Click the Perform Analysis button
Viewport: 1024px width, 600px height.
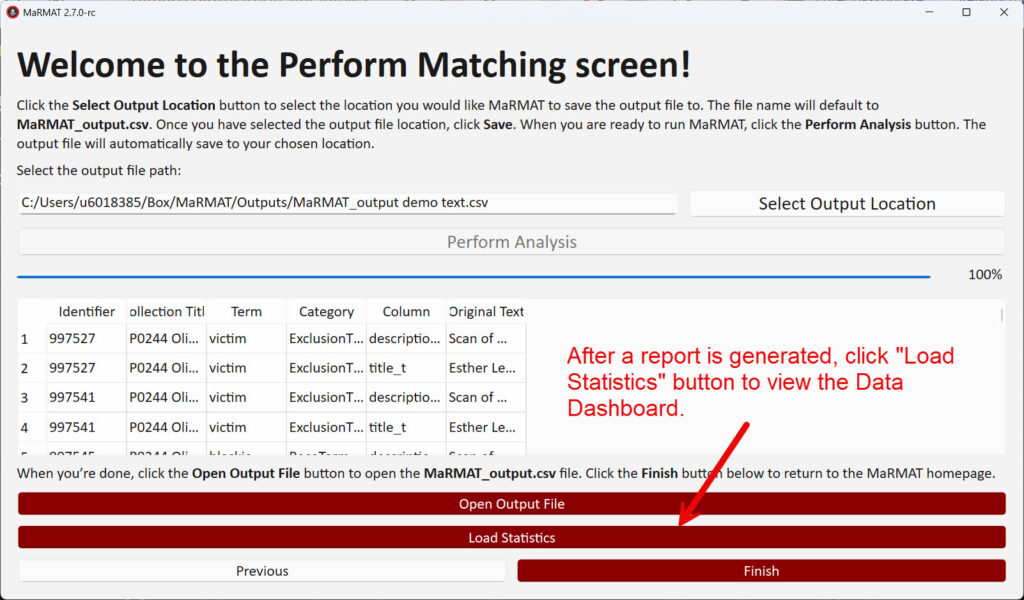(x=511, y=242)
